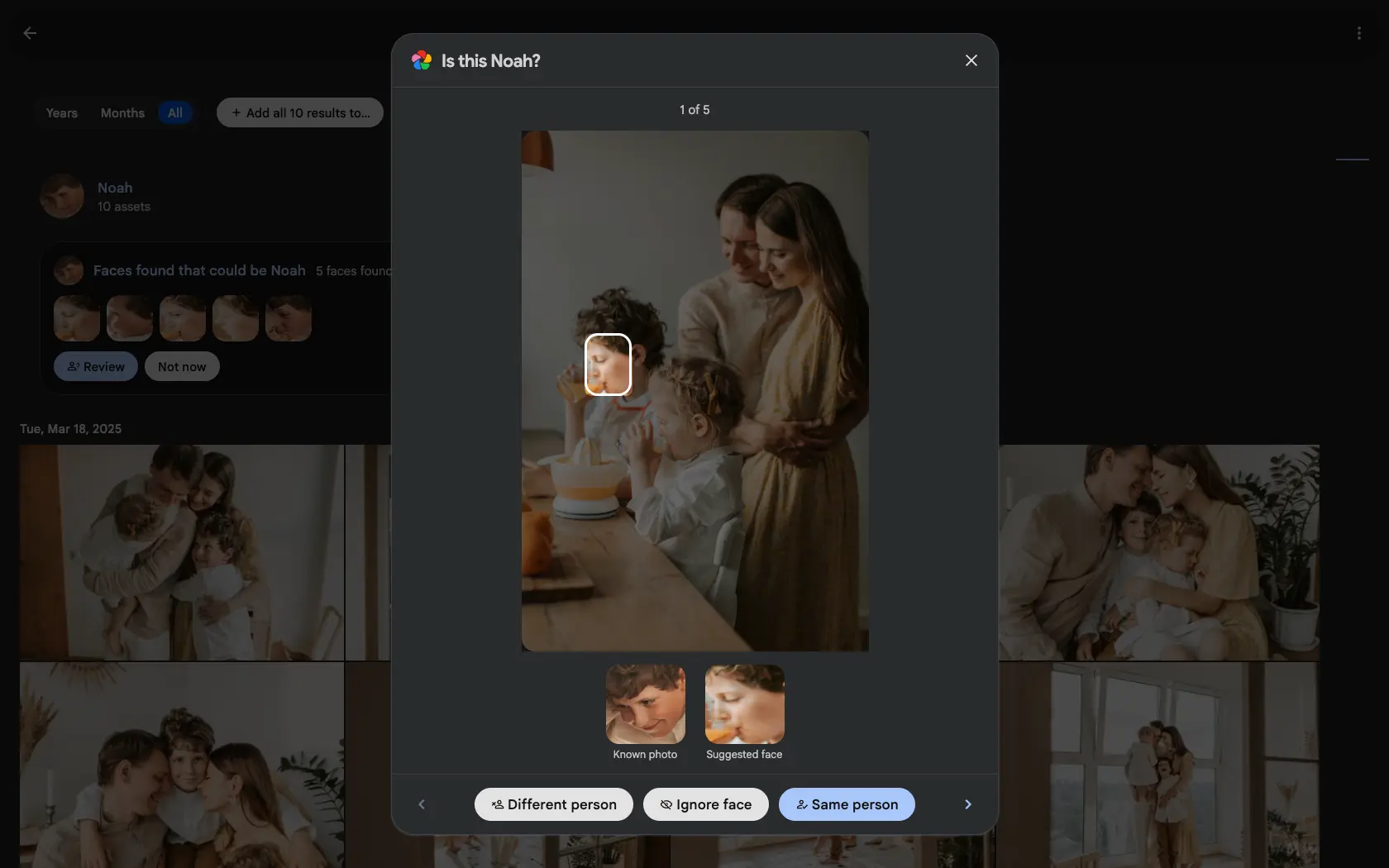1389x868 pixels.
Task: Click the "Tue, Mar 18, 2025" date header
Action: click(71, 428)
